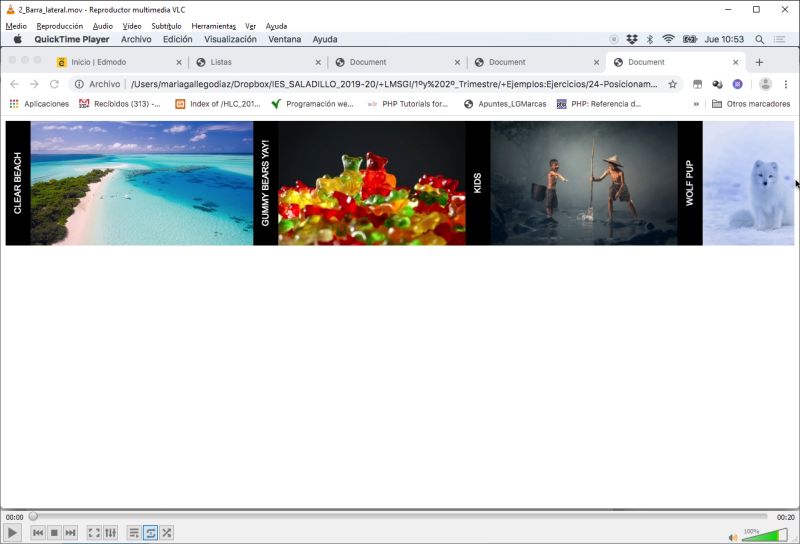Switch to the Listas tab

[x=260, y=62]
